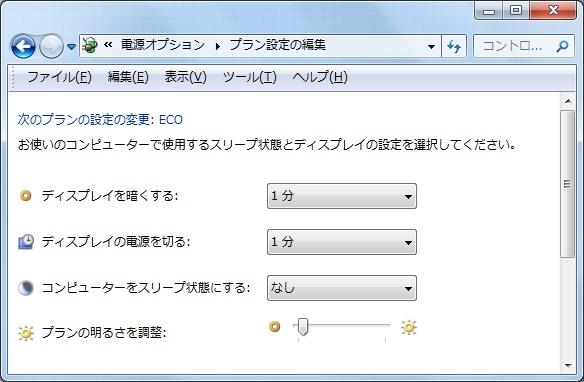Click in the コントロール search box
The width and height of the screenshot is (584, 382).
coord(516,46)
